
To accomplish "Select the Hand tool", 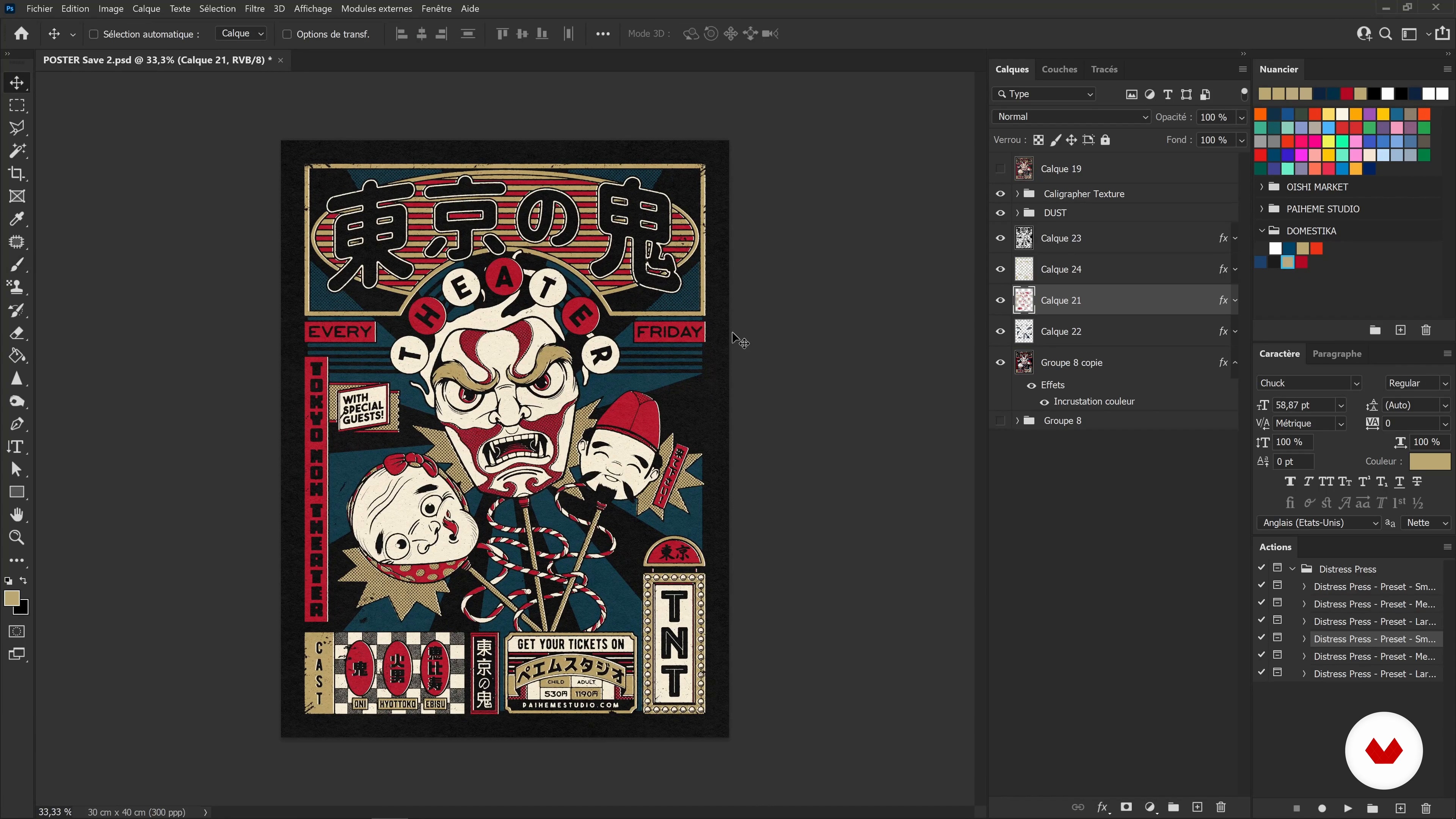I will pos(17,515).
